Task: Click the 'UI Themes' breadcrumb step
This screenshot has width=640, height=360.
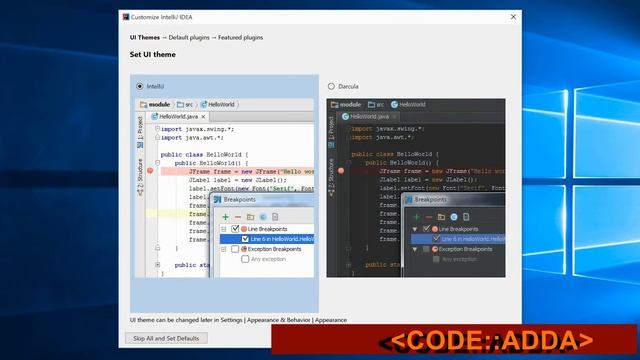Action: [x=145, y=37]
